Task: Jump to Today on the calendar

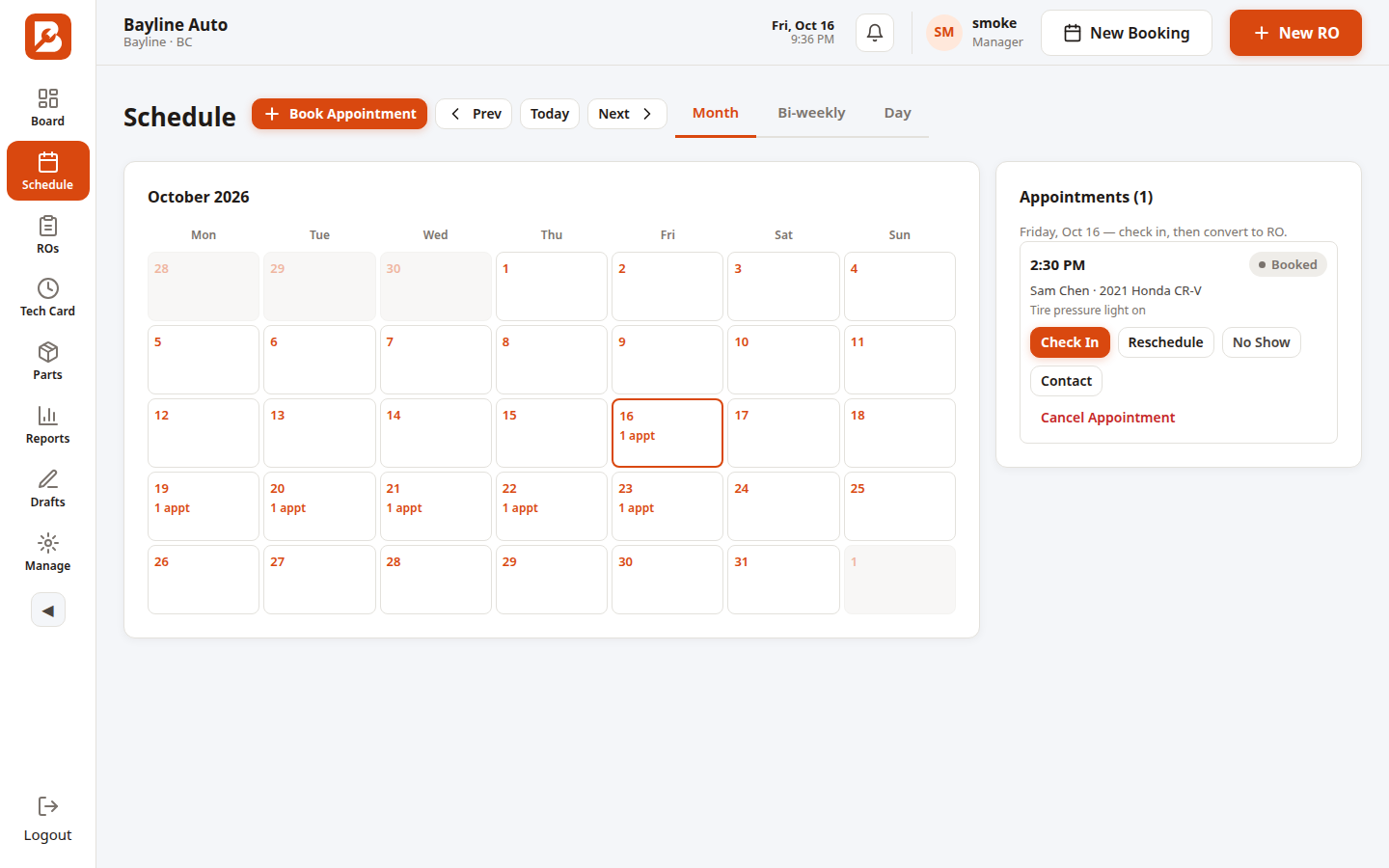Action: click(x=550, y=114)
